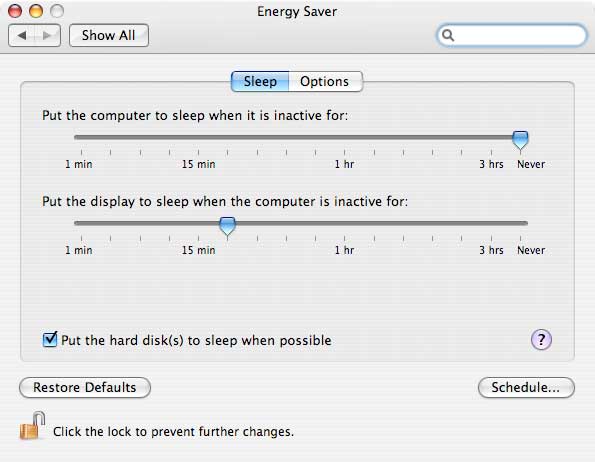This screenshot has width=595, height=462.
Task: Click the Restore Defaults button
Action: coord(85,387)
